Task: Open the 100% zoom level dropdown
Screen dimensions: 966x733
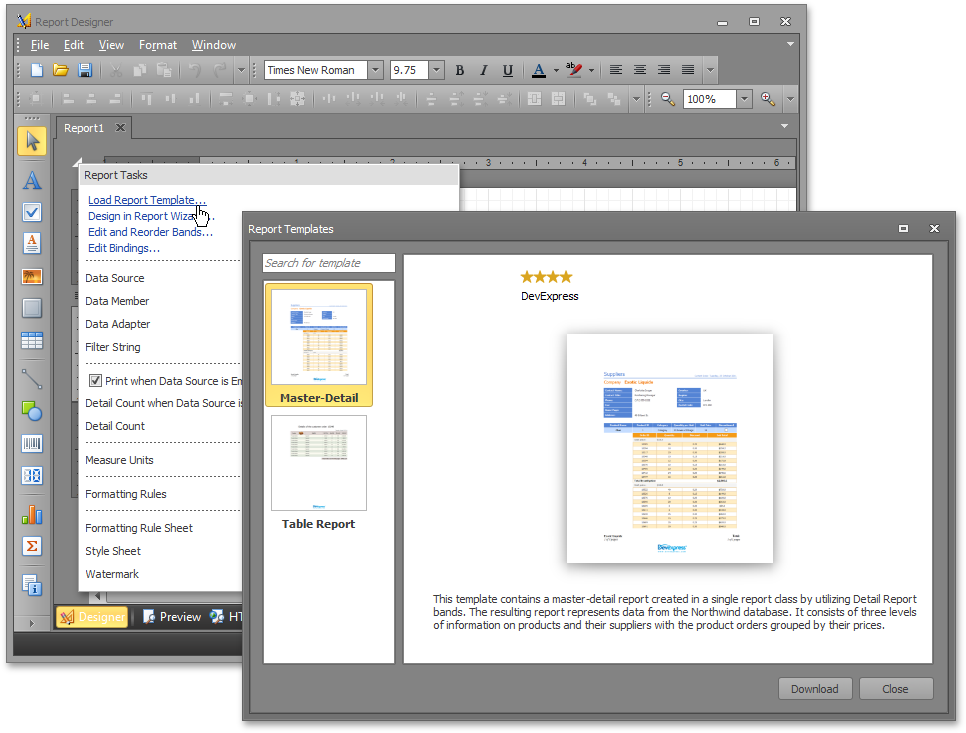Action: 744,99
